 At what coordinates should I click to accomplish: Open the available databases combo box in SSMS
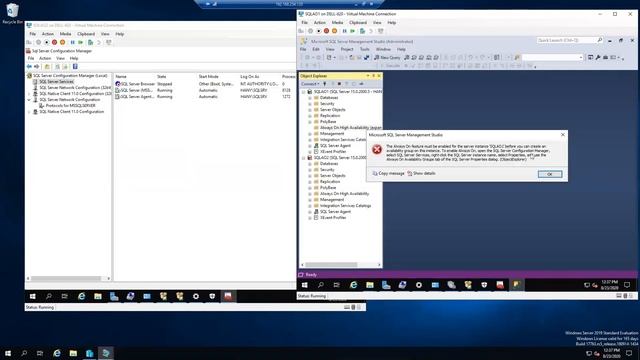553,58
